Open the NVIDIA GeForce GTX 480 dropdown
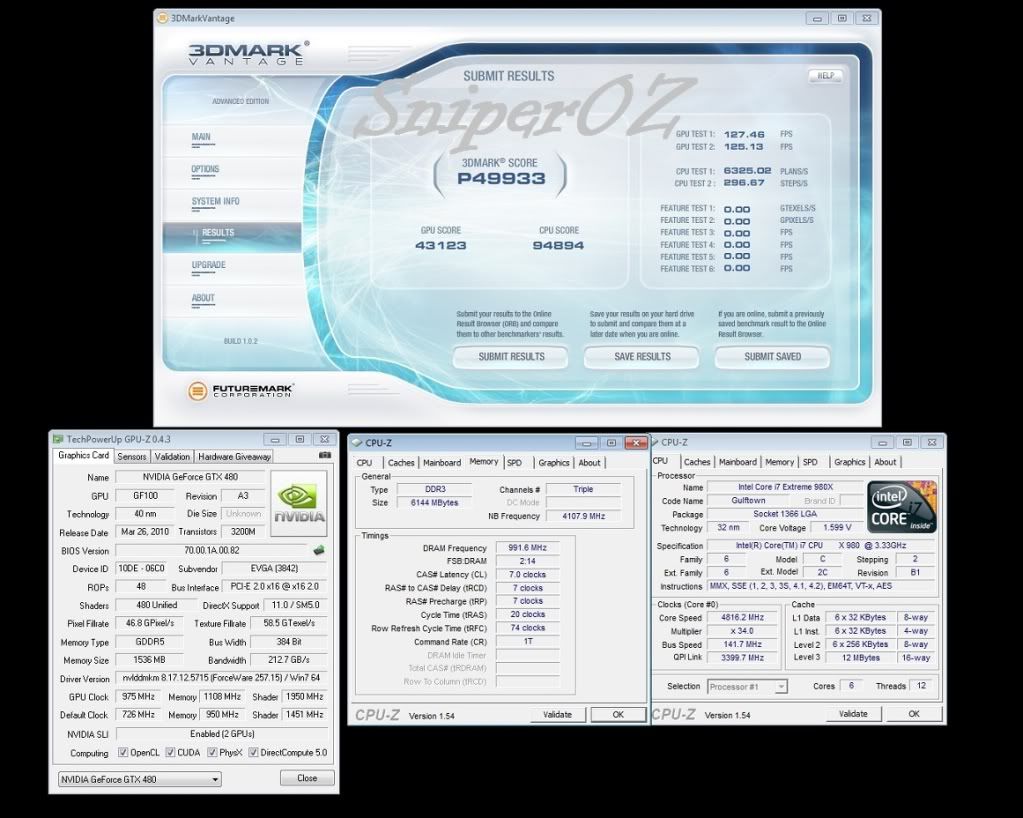 click(x=138, y=778)
